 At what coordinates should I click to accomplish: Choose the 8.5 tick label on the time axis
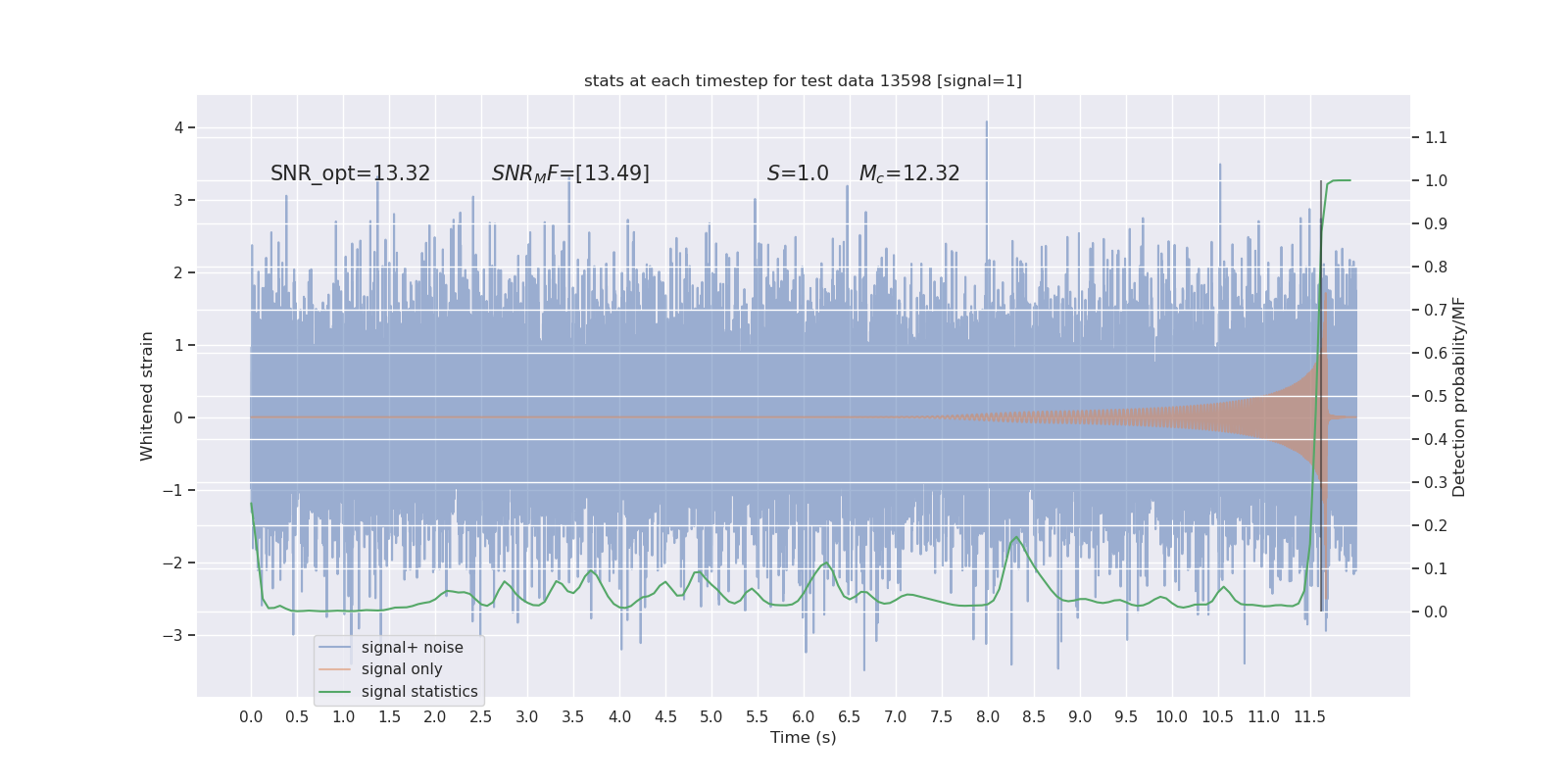pos(1034,717)
